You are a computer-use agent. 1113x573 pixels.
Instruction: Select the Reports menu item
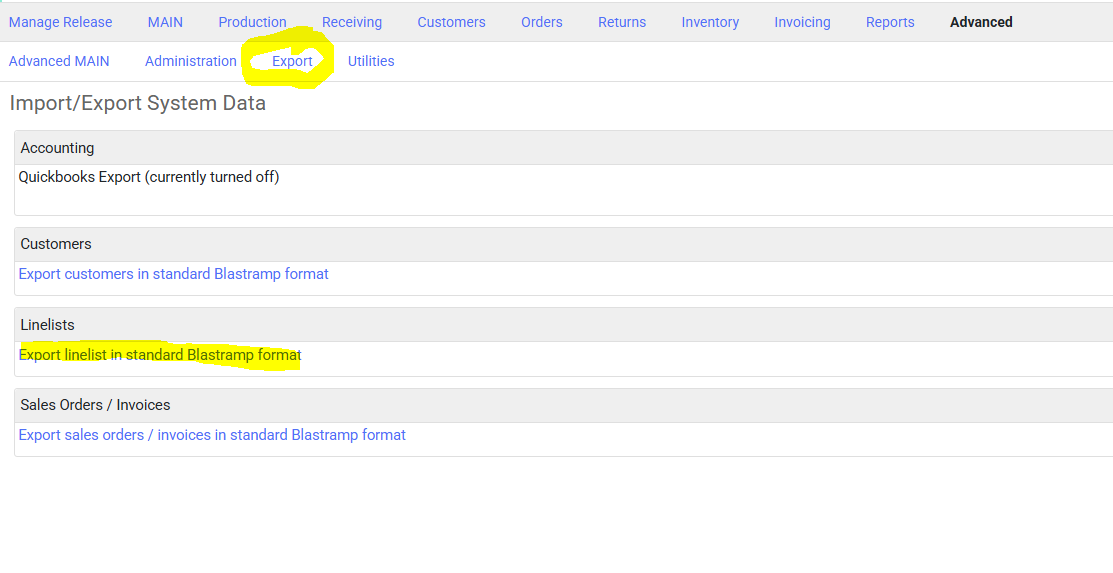(890, 22)
